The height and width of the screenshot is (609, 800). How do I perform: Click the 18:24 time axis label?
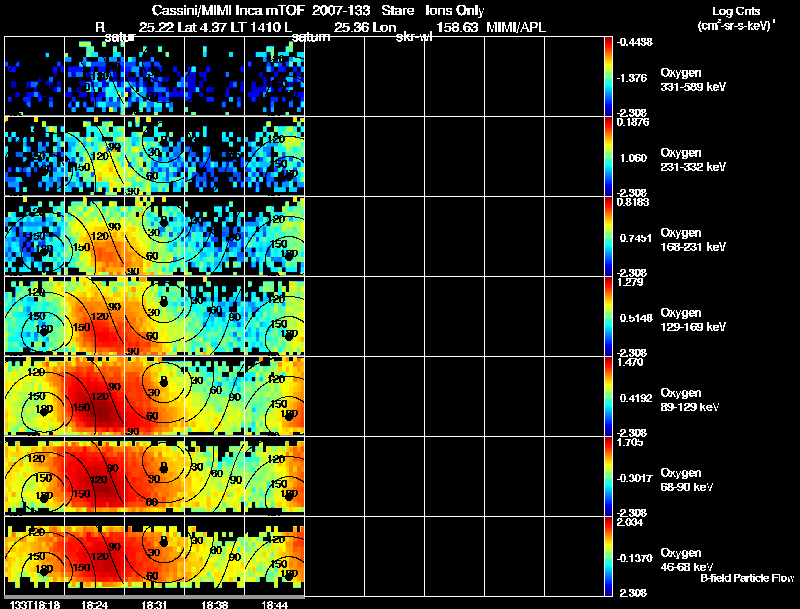(94, 605)
